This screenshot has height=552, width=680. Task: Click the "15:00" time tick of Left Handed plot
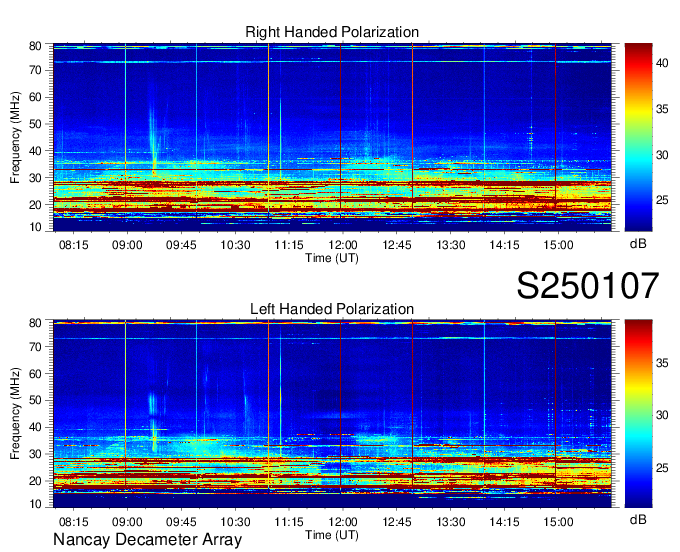point(559,522)
